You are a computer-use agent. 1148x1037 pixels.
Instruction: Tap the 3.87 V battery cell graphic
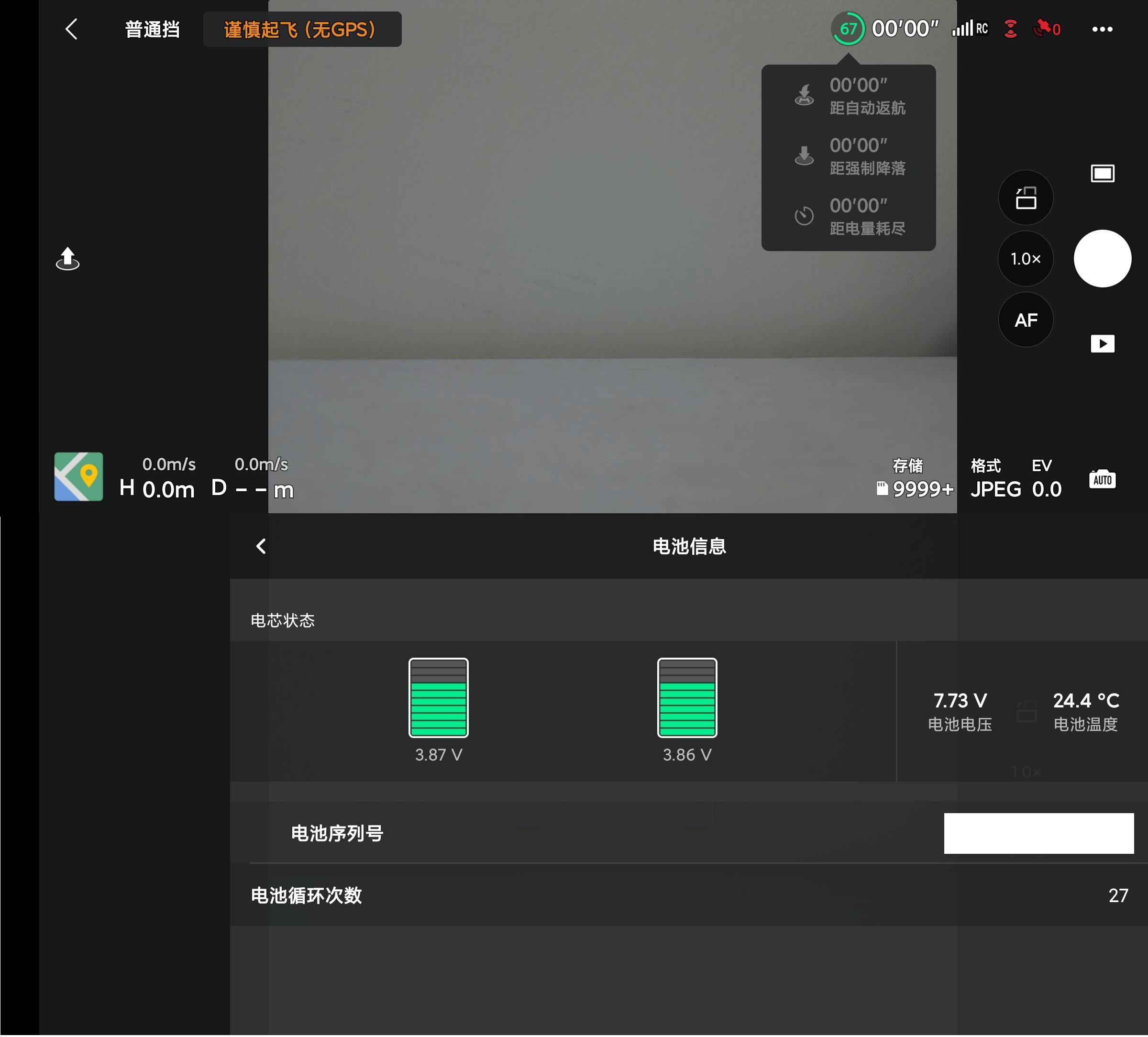click(x=439, y=697)
